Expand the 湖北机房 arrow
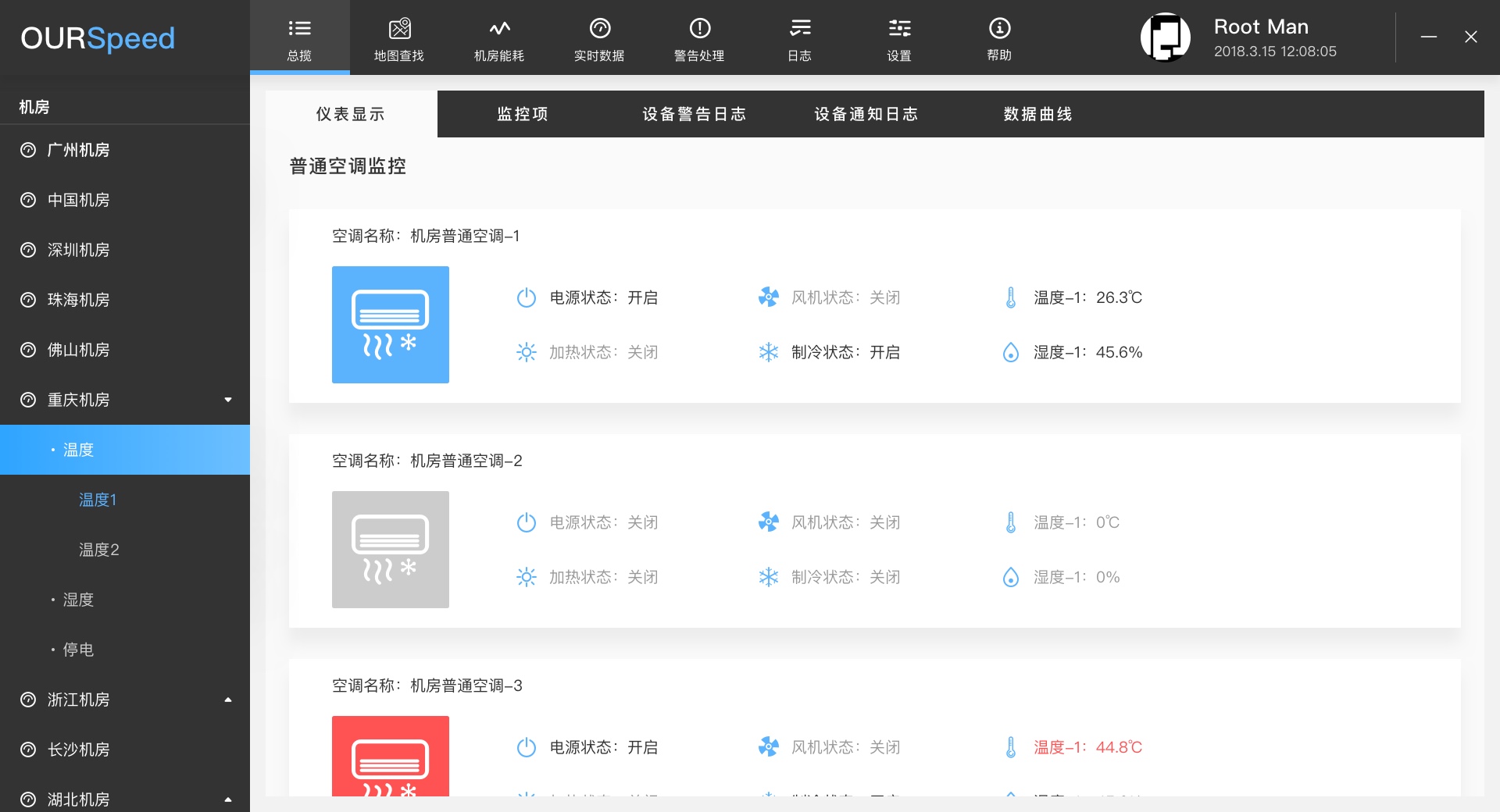The width and height of the screenshot is (1500, 812). coord(228,800)
